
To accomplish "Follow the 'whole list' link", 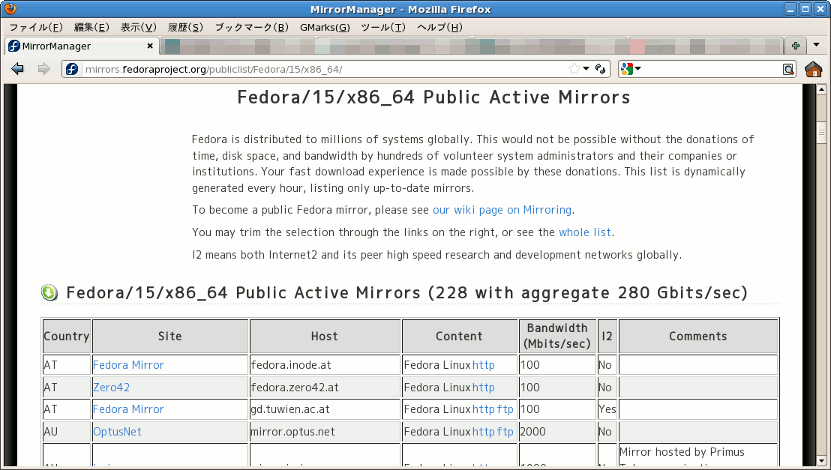I will (x=584, y=232).
